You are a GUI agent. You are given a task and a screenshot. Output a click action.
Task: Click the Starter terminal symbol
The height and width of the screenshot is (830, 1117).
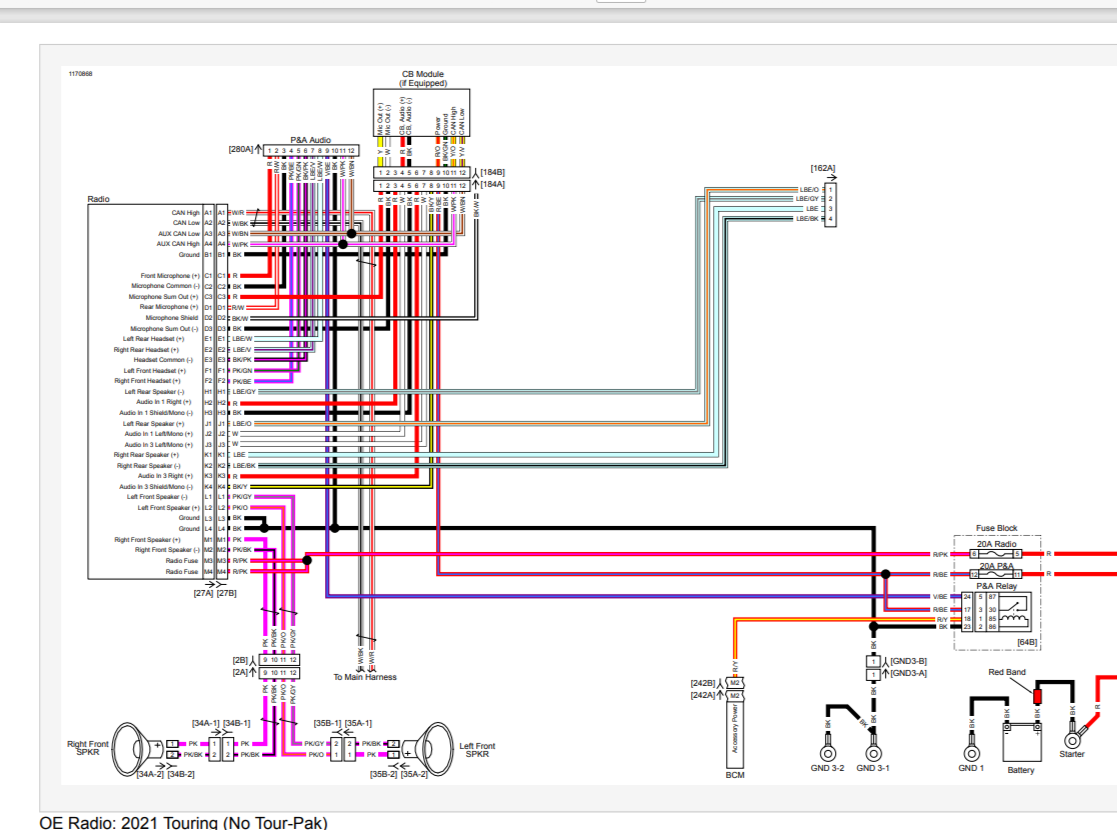tap(1073, 739)
